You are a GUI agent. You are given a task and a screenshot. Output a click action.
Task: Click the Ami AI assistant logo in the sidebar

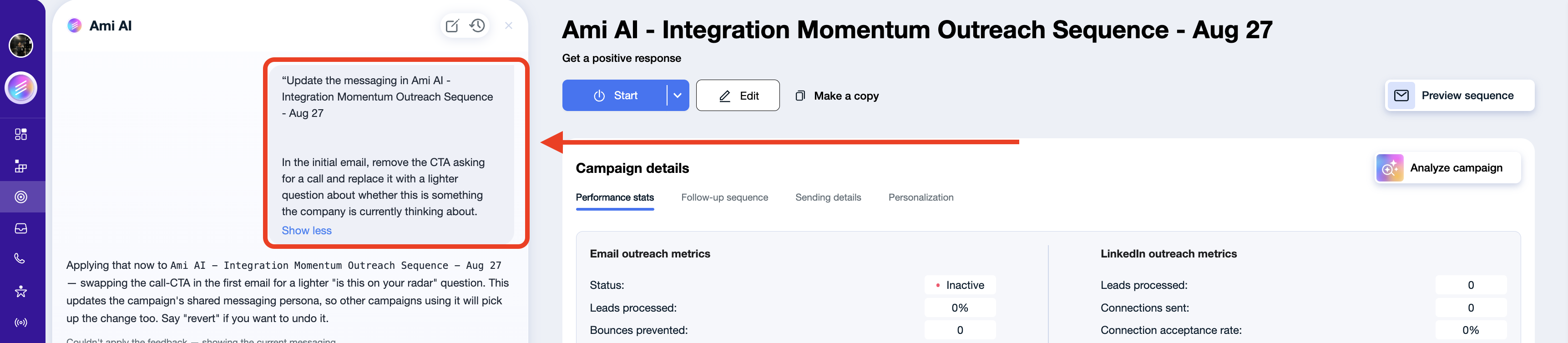pos(21,88)
